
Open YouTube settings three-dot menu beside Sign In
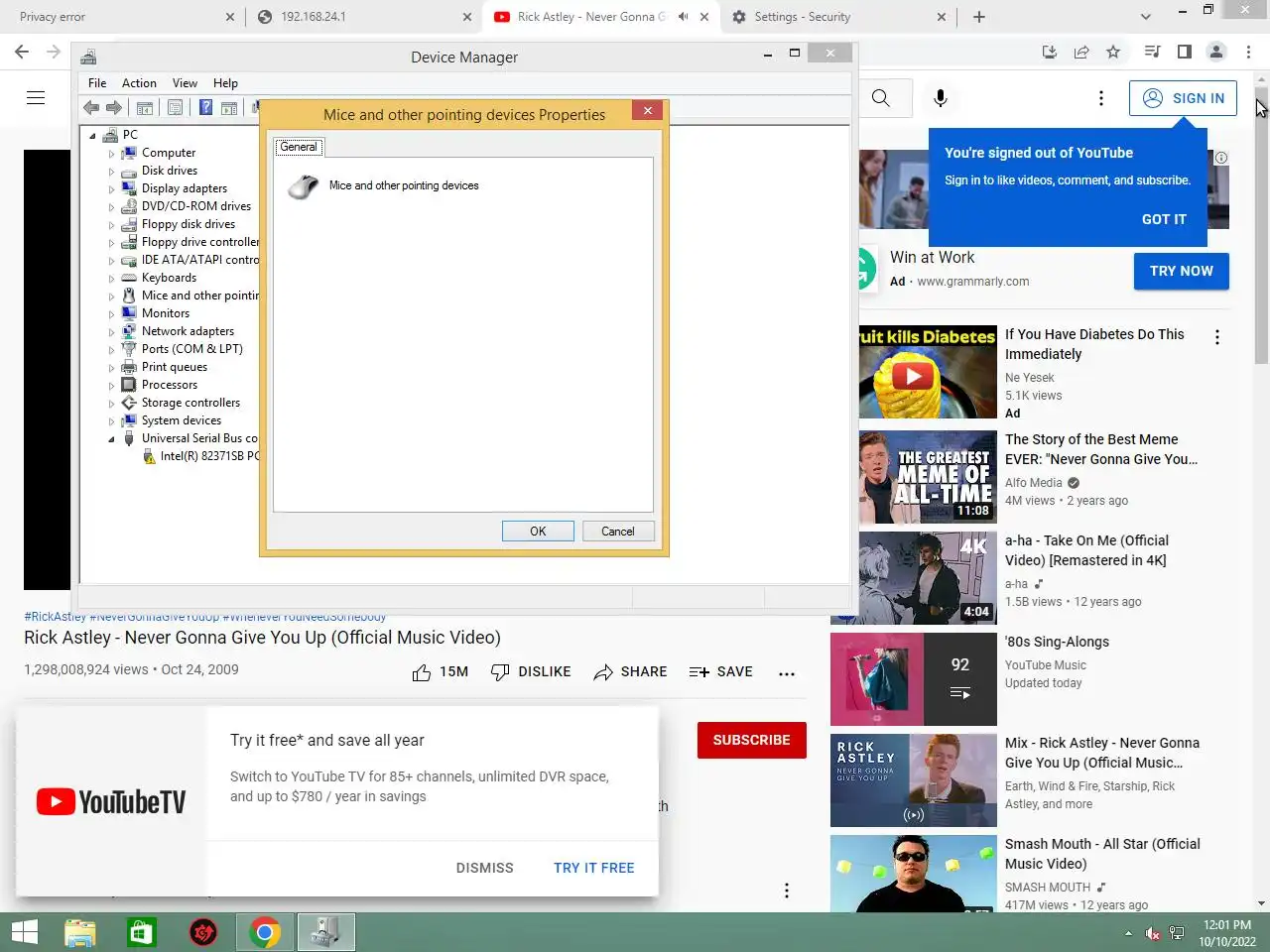[1100, 98]
